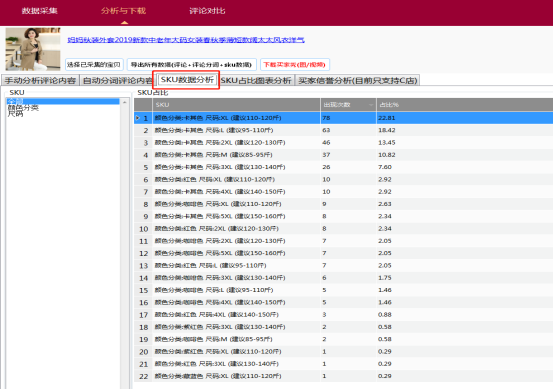Screen dimensions: 554x390
Task: Click sort arrow on 出现次数 column
Action: click(x=371, y=105)
